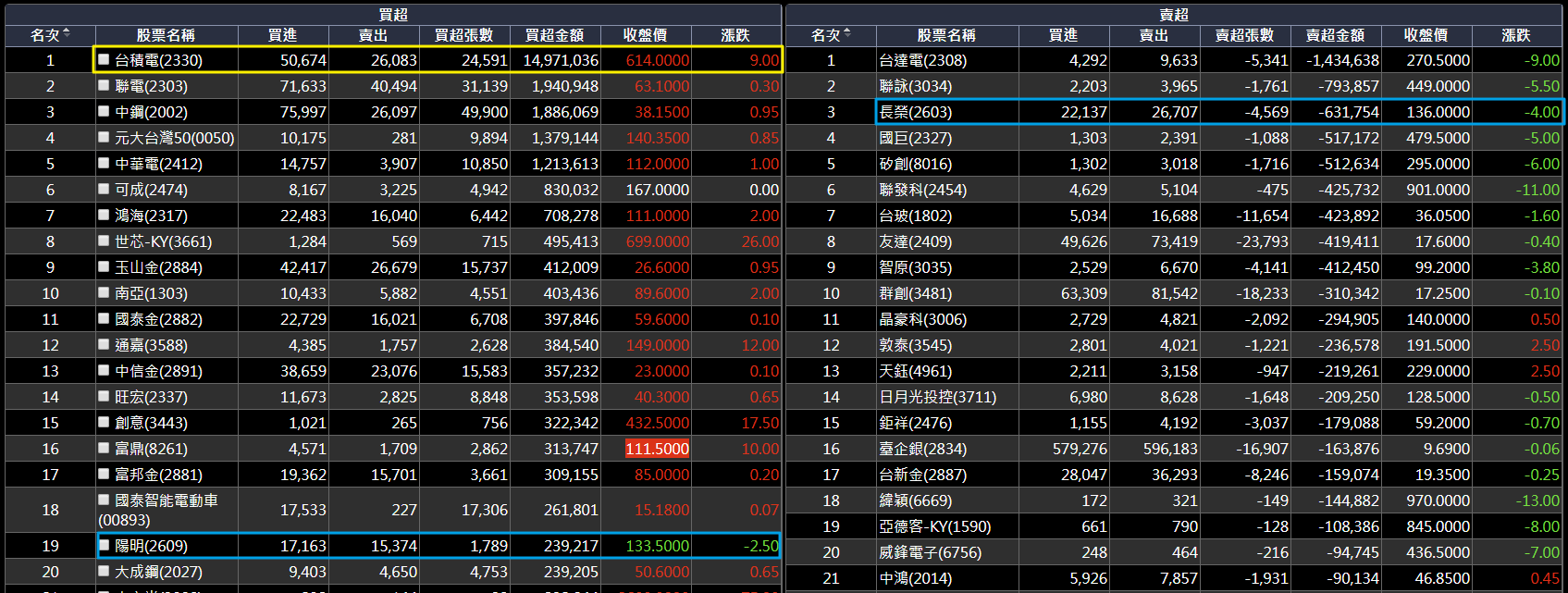Select highlighted closing price 111.5000
This screenshot has height=593, width=1568.
coord(658,449)
